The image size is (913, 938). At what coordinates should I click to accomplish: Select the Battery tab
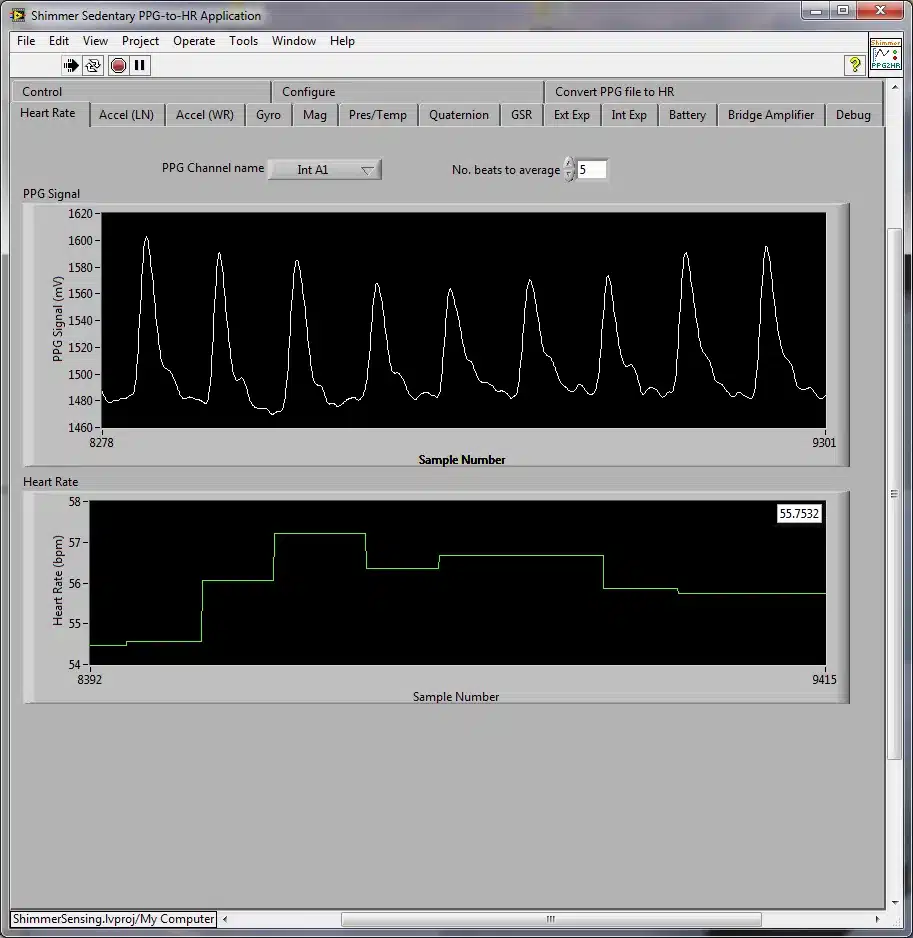tap(687, 115)
